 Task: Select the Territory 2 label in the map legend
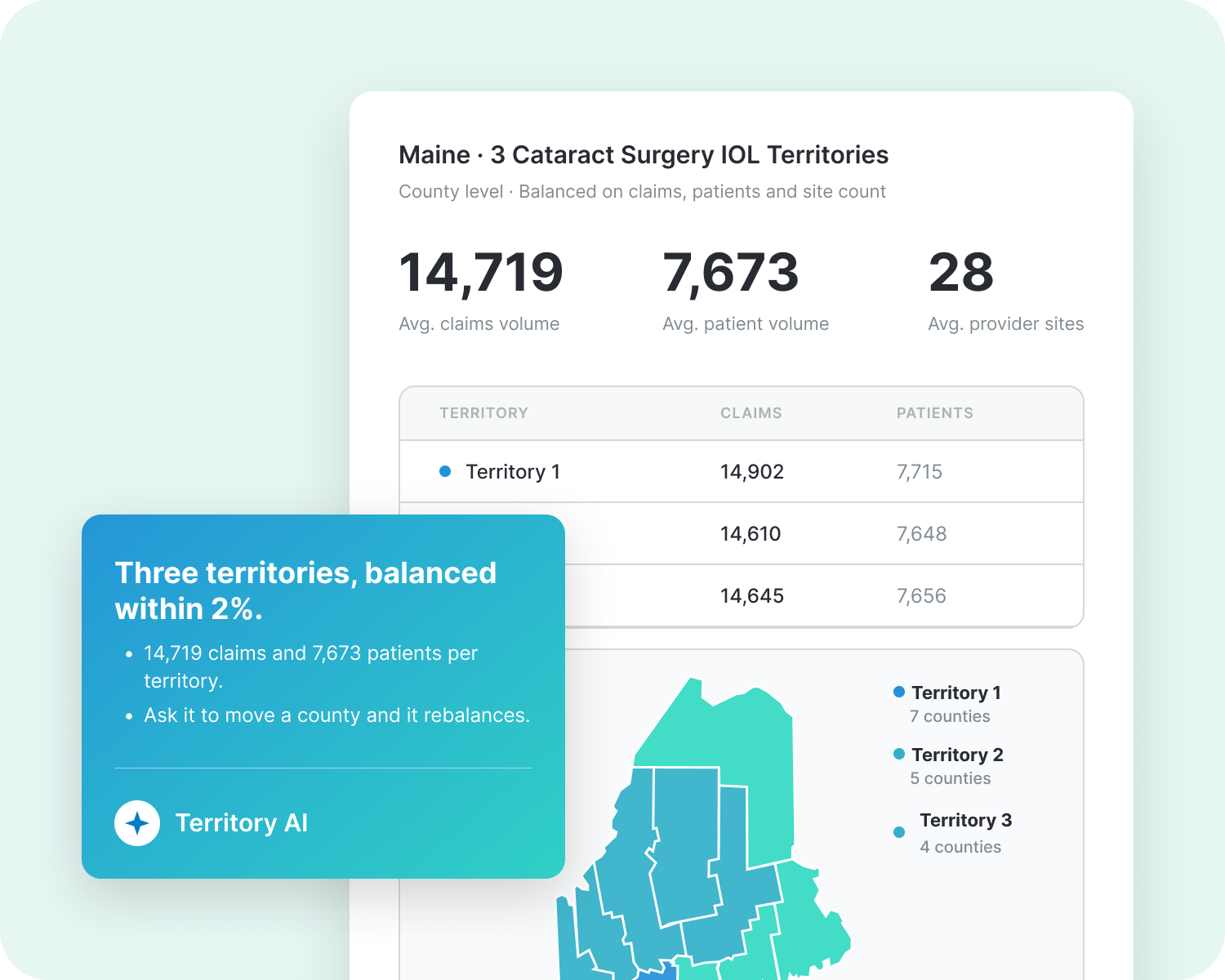click(957, 755)
